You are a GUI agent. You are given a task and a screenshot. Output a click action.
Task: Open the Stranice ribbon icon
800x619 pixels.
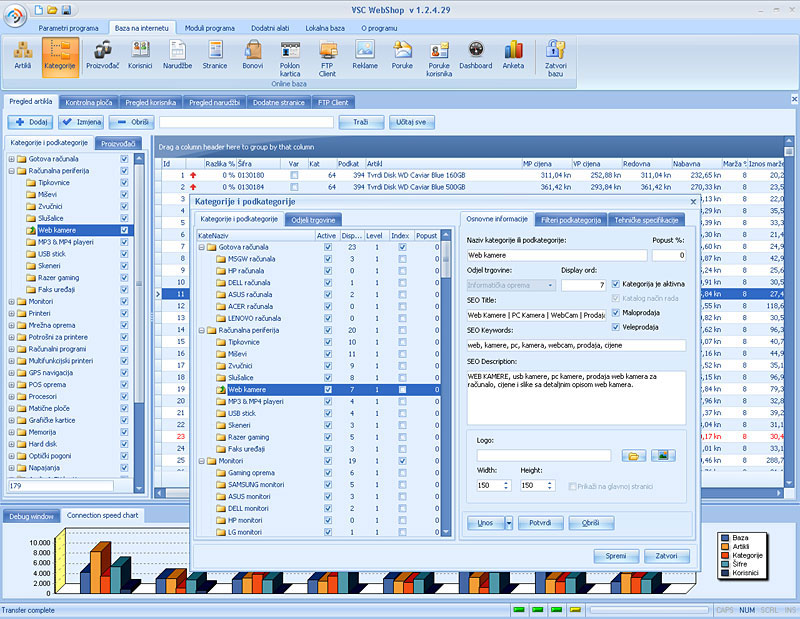[x=215, y=56]
